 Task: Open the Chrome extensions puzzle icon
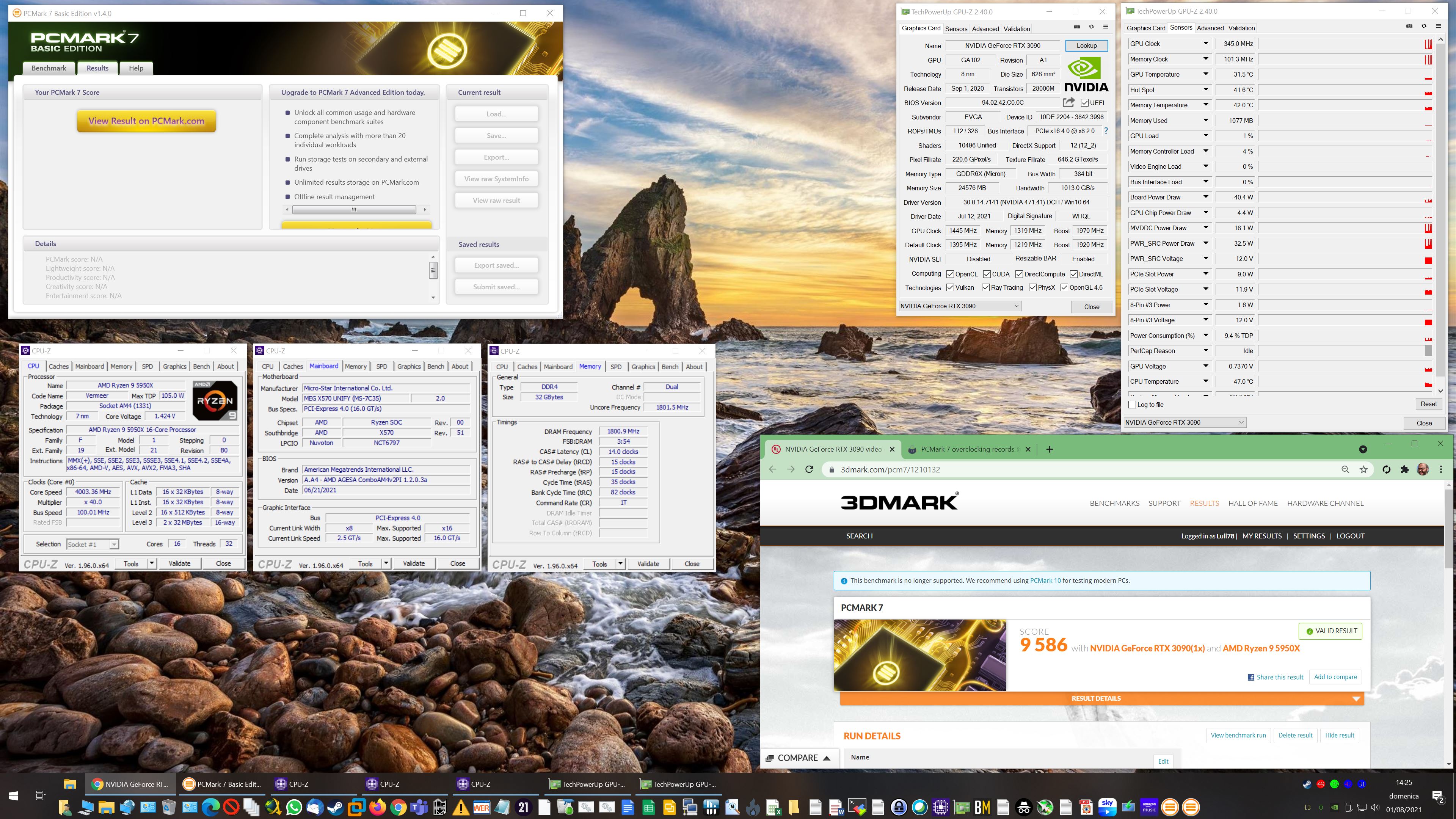coord(1404,469)
